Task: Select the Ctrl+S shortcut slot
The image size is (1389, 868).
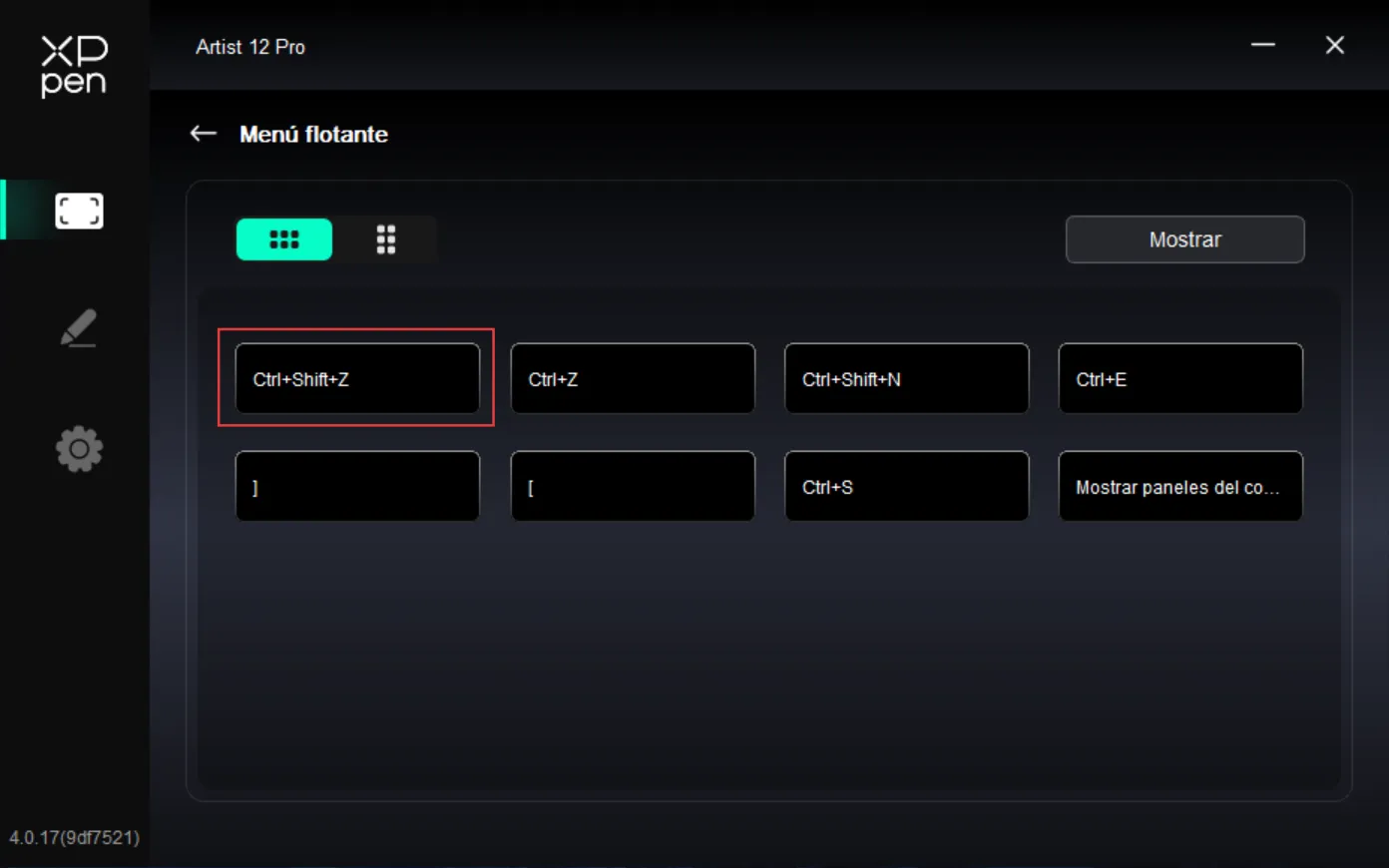Action: [907, 486]
